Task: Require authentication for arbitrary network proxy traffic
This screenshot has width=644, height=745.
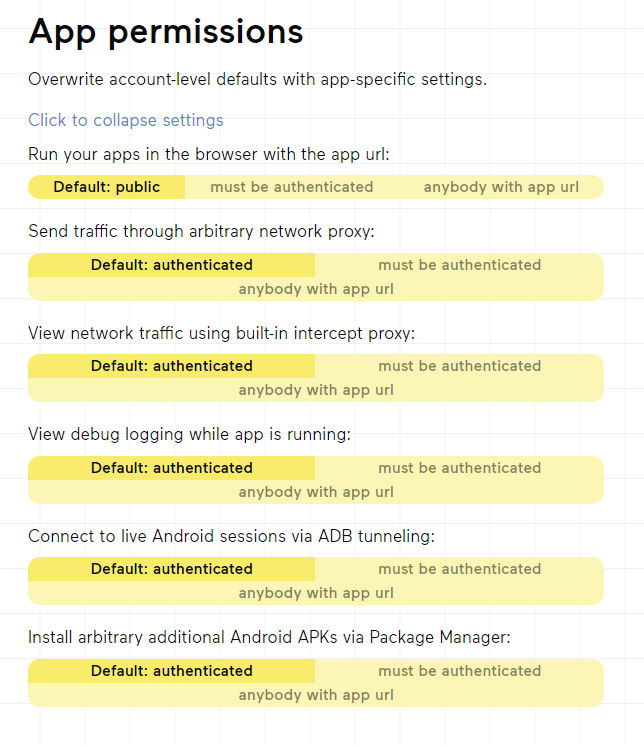Action: point(459,265)
